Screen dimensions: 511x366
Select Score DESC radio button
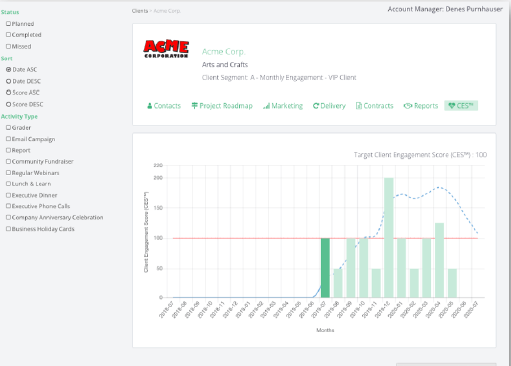click(x=9, y=104)
